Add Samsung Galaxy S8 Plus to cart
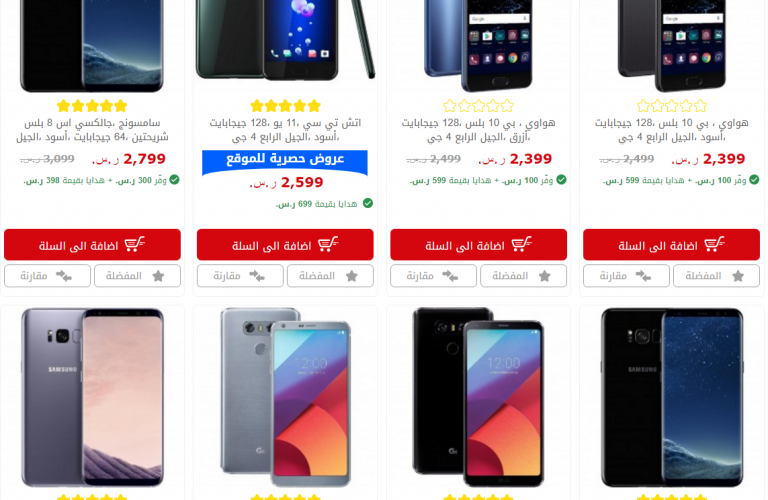 pyautogui.click(x=92, y=244)
